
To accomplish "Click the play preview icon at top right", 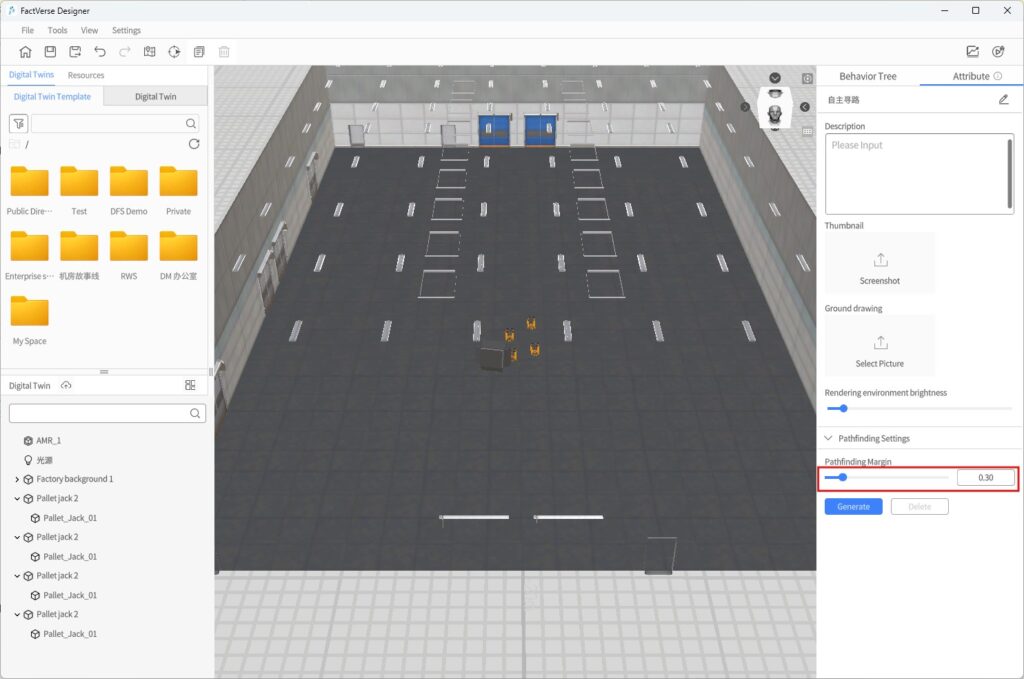I will point(997,52).
